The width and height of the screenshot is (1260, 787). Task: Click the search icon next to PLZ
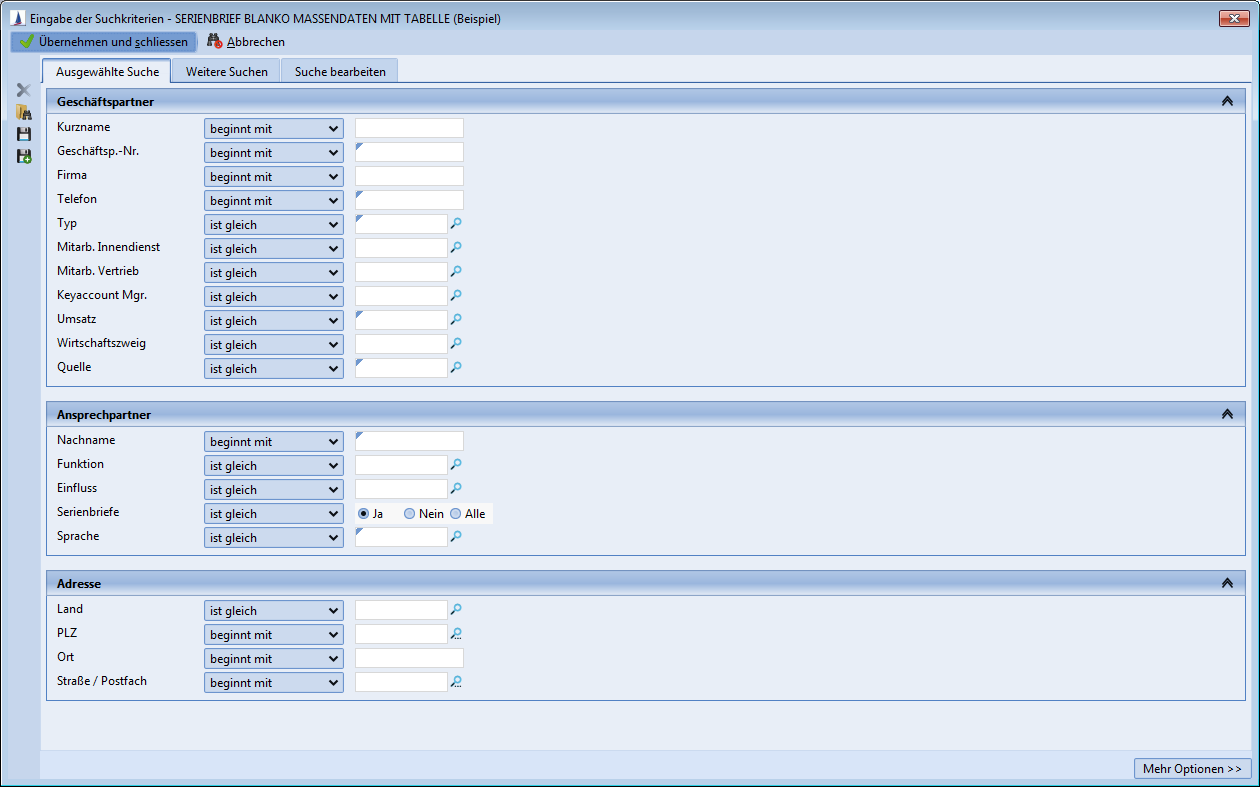[456, 634]
